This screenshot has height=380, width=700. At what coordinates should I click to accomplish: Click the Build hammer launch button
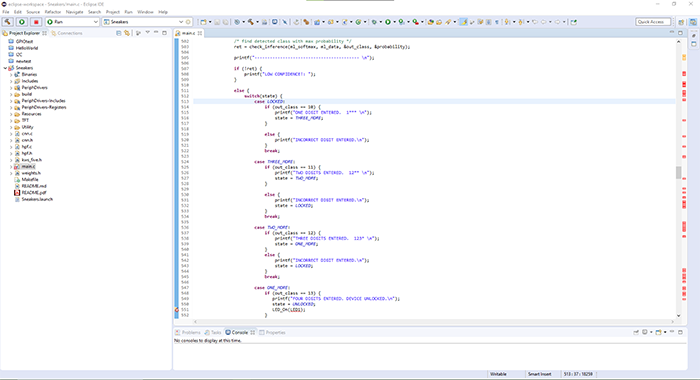tap(8, 22)
